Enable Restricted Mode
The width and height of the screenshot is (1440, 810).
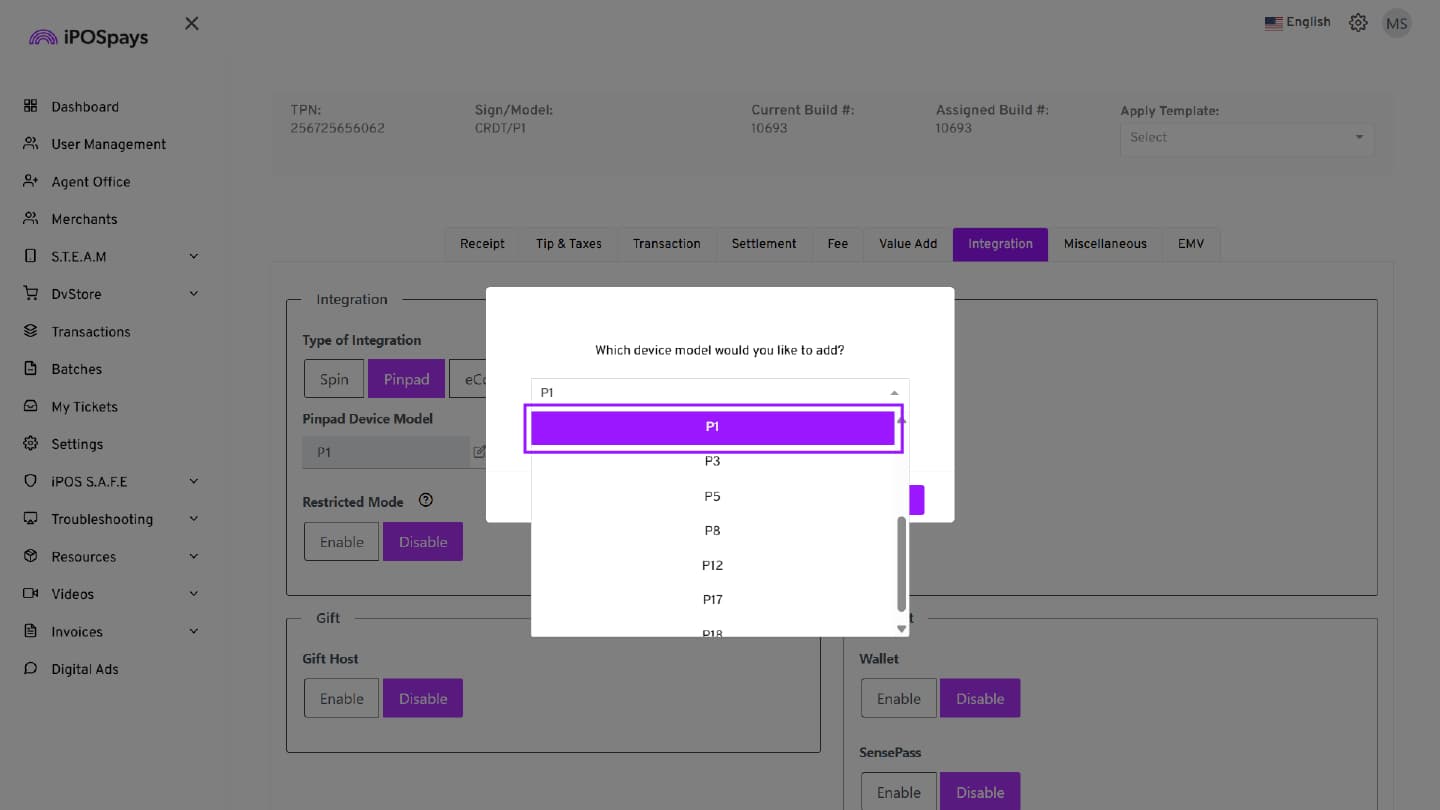(x=341, y=542)
